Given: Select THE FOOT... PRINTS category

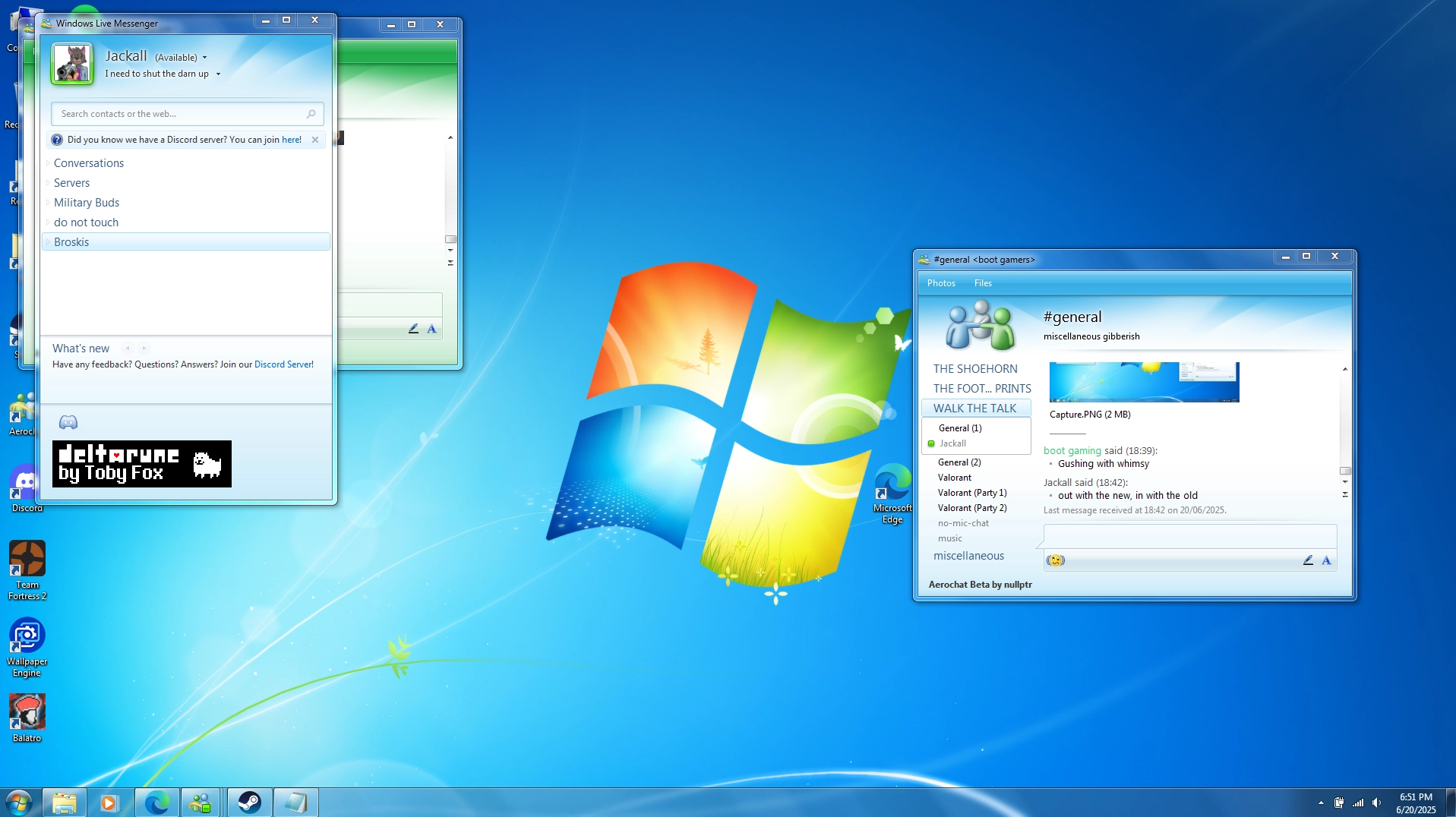Looking at the screenshot, I should [982, 389].
